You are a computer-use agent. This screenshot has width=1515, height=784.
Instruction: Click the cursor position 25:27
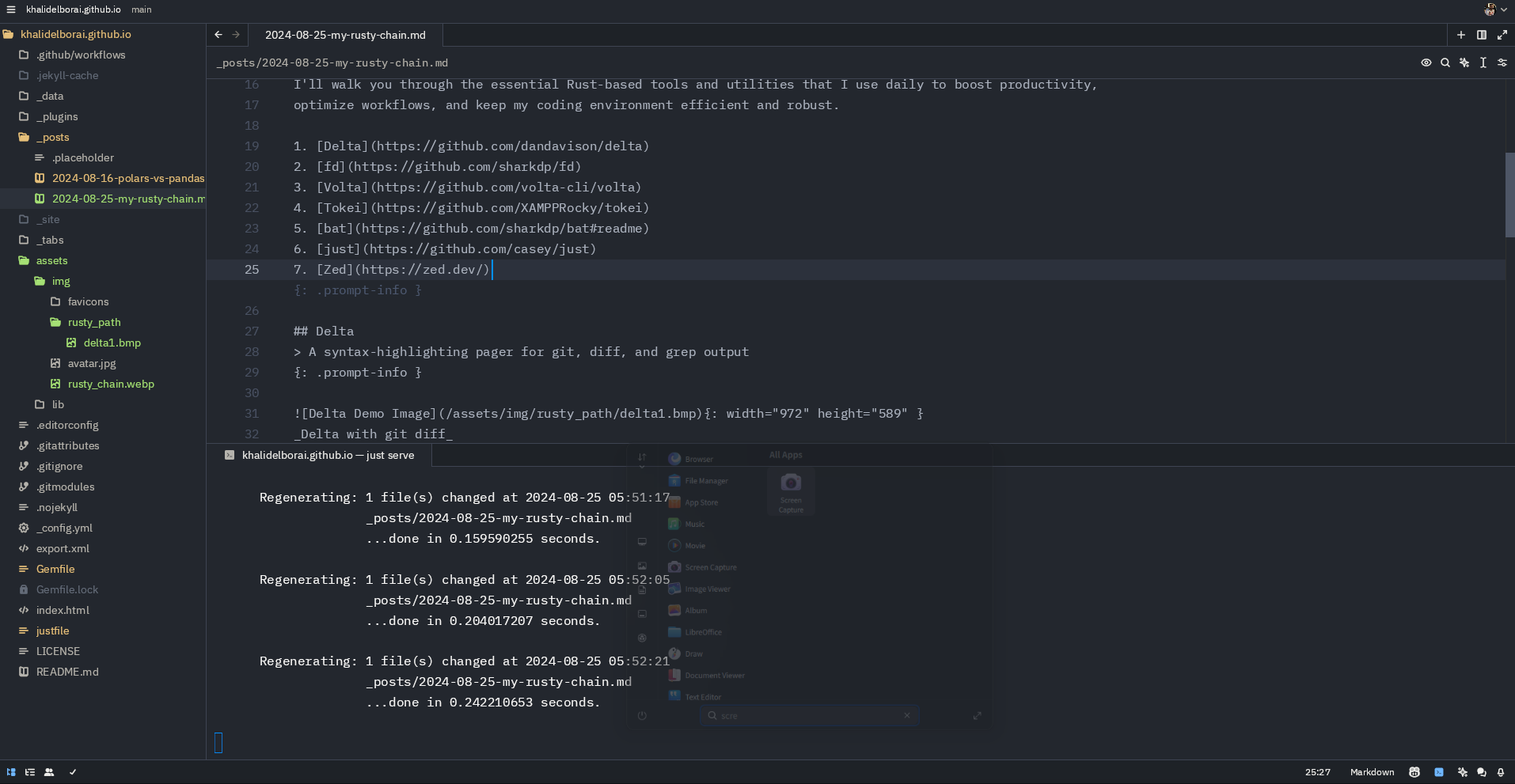[1318, 772]
